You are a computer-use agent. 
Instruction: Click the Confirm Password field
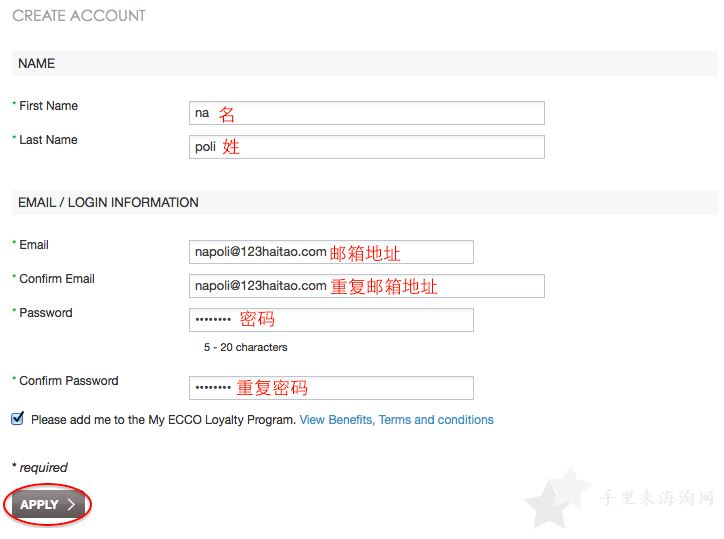point(331,388)
